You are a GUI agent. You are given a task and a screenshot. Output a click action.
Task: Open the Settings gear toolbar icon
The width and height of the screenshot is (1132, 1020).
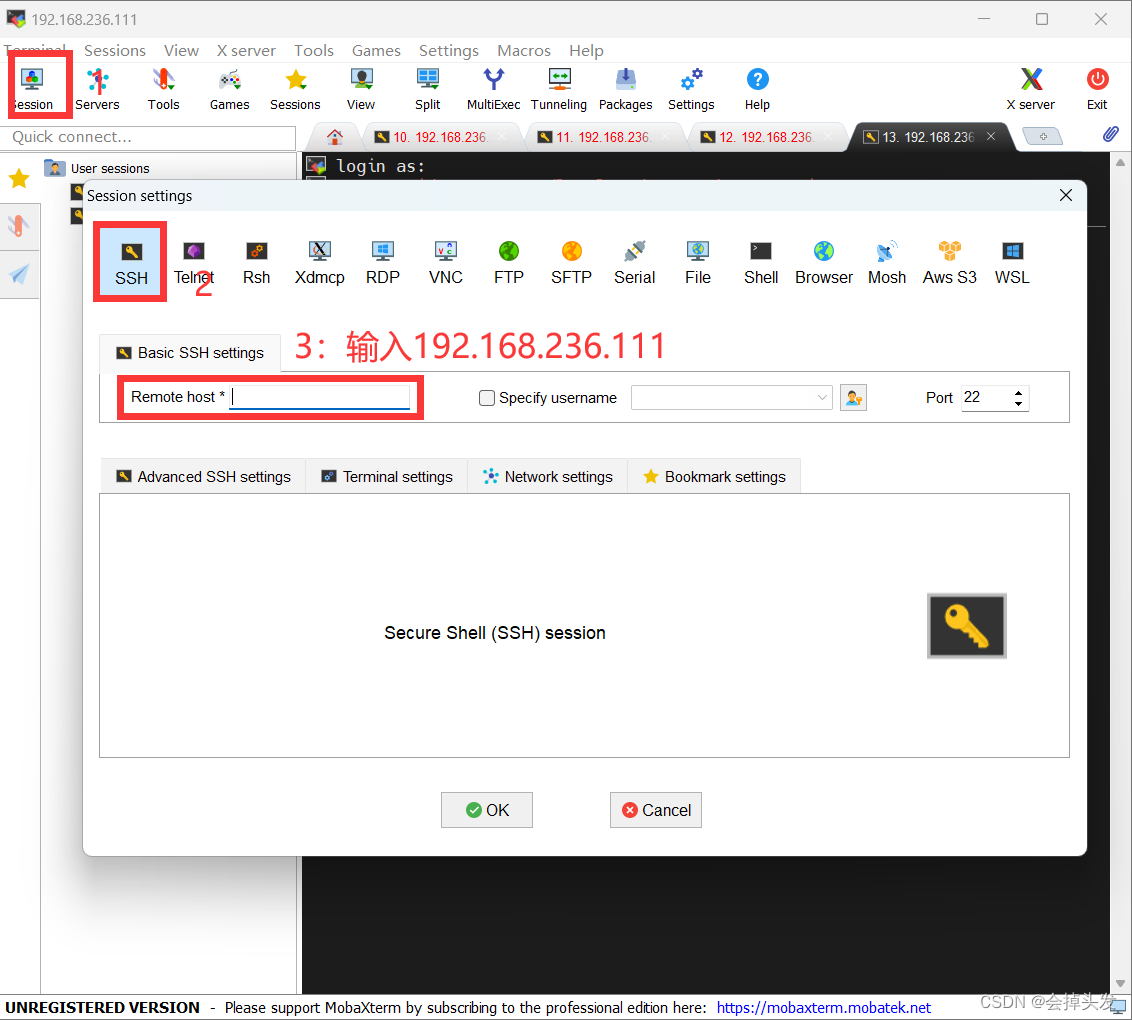[x=691, y=90]
